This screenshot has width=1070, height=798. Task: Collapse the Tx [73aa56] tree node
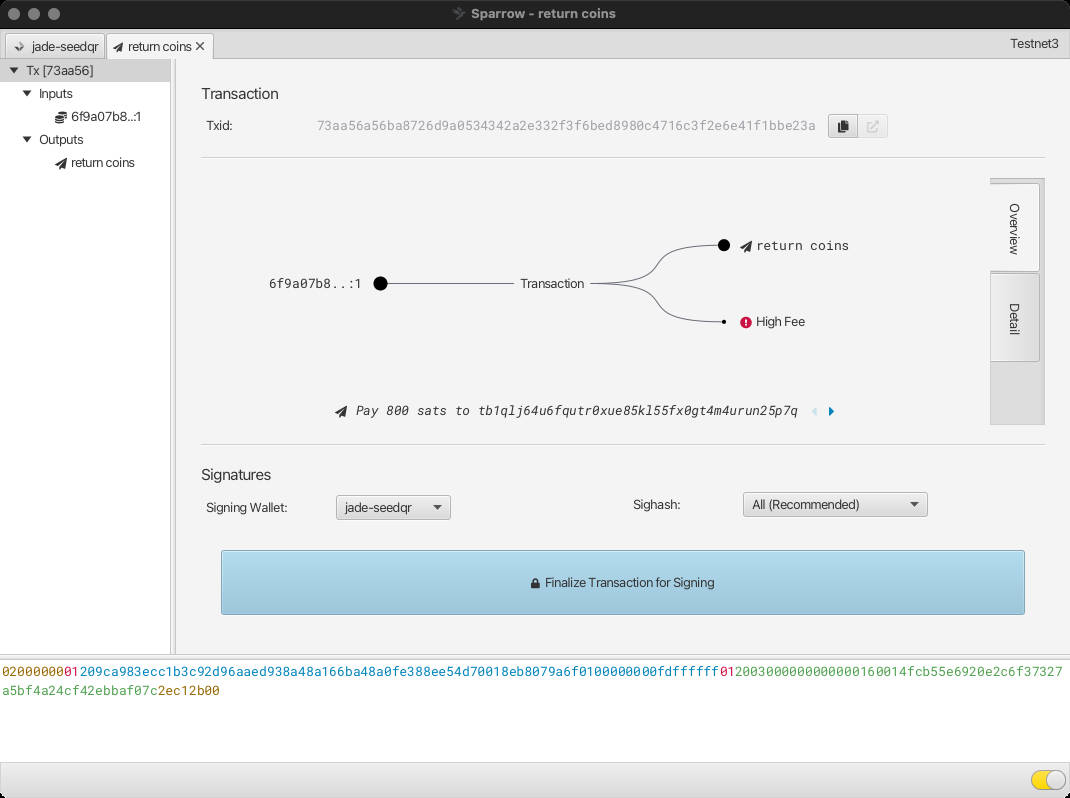click(x=14, y=70)
